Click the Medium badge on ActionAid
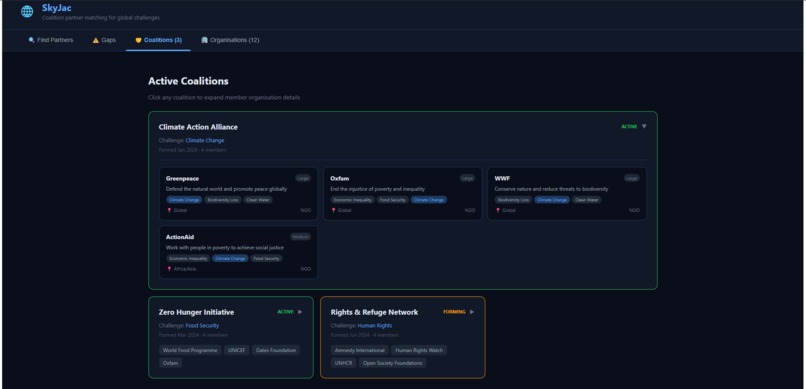The image size is (806, 389). (x=300, y=237)
